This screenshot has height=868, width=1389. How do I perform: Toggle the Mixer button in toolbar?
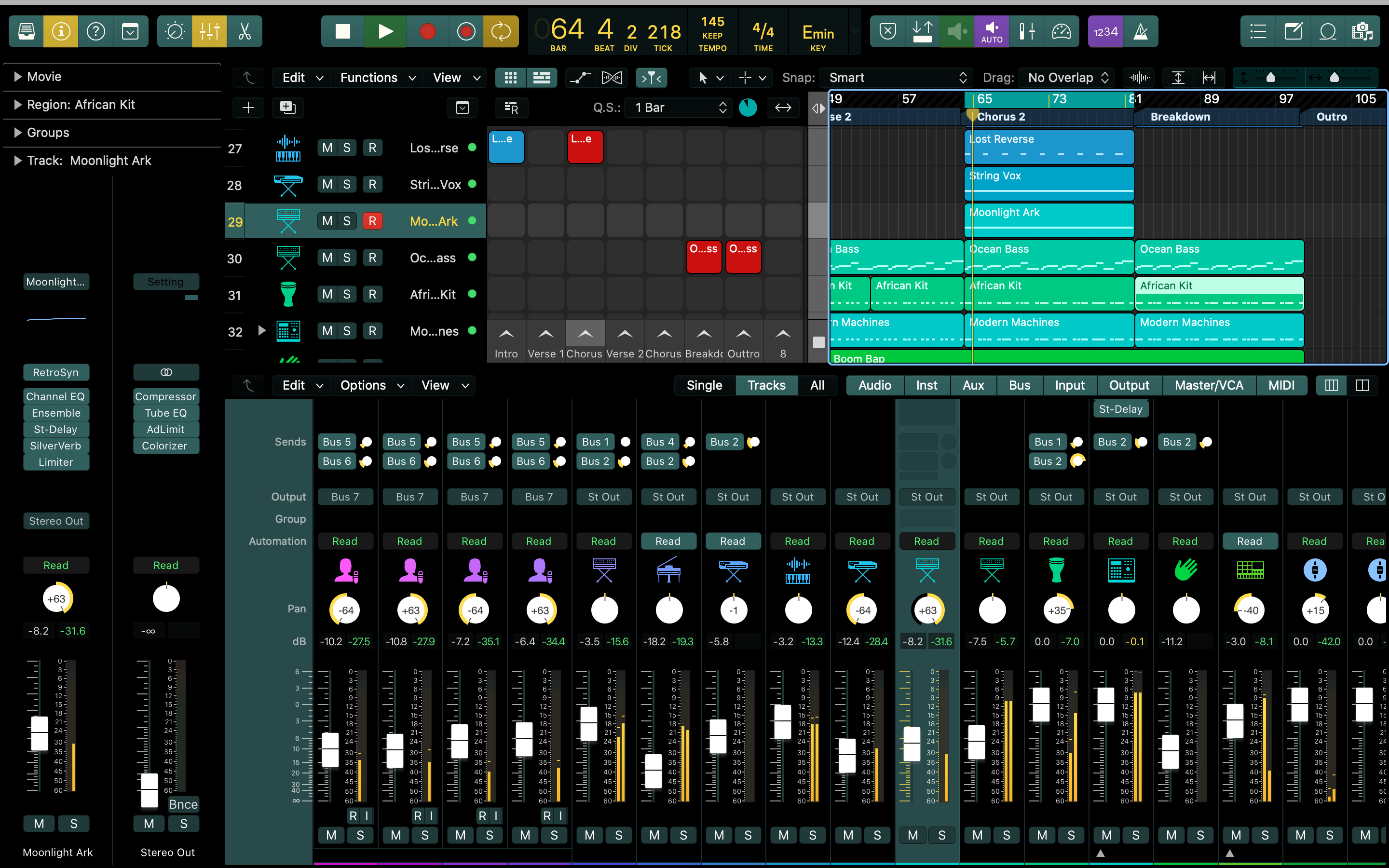(x=209, y=31)
